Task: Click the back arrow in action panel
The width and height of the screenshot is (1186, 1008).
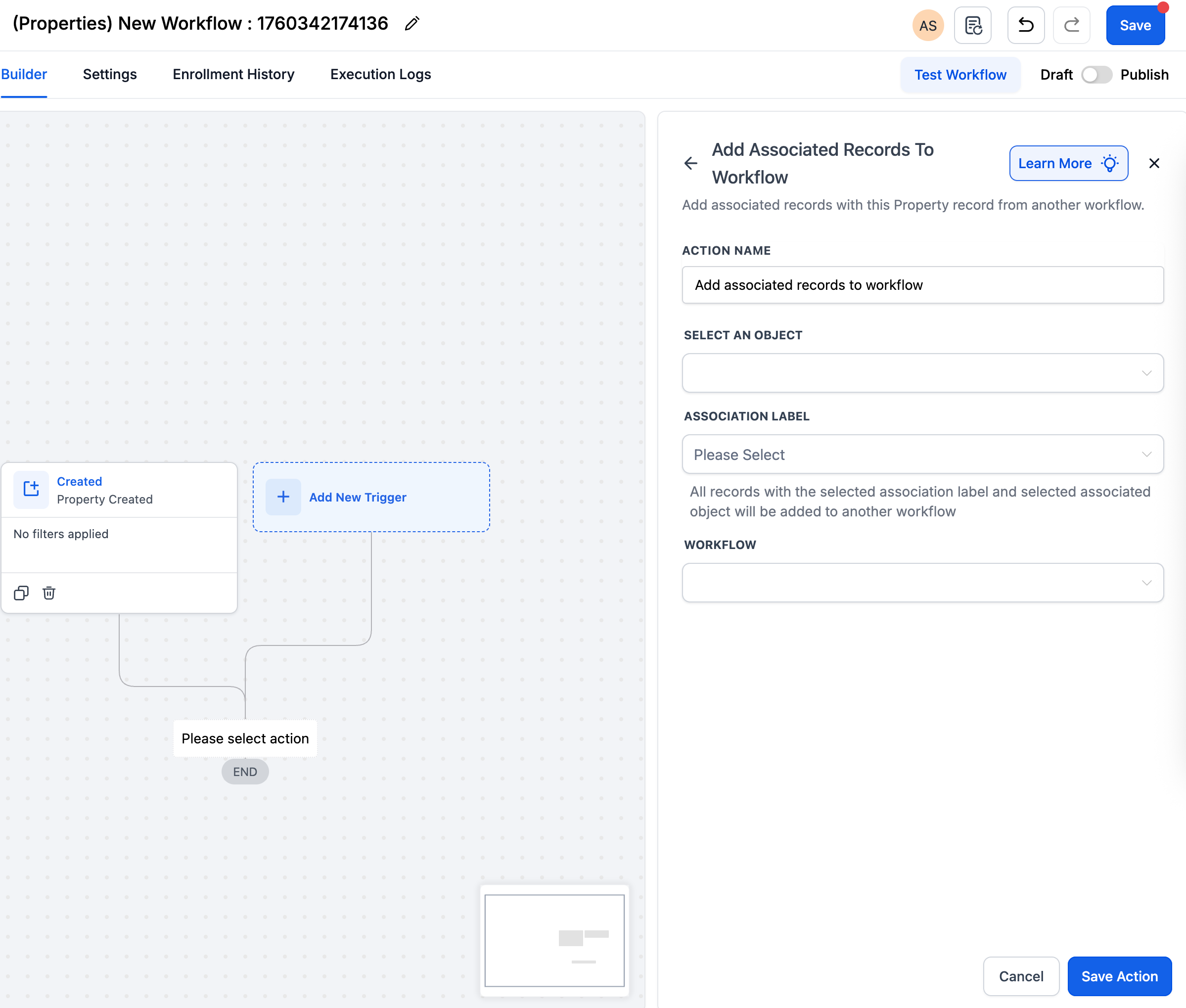Action: click(691, 163)
